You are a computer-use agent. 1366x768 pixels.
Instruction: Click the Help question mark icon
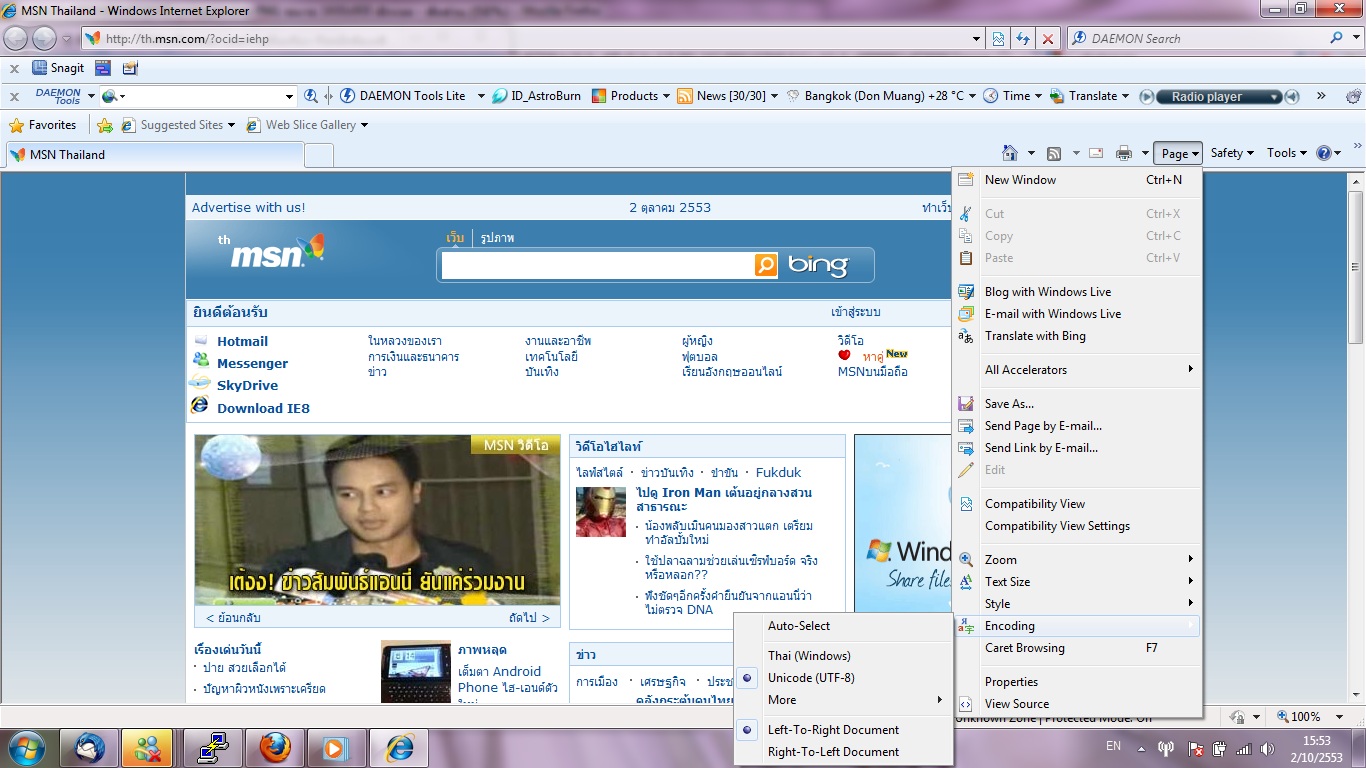pos(1324,153)
